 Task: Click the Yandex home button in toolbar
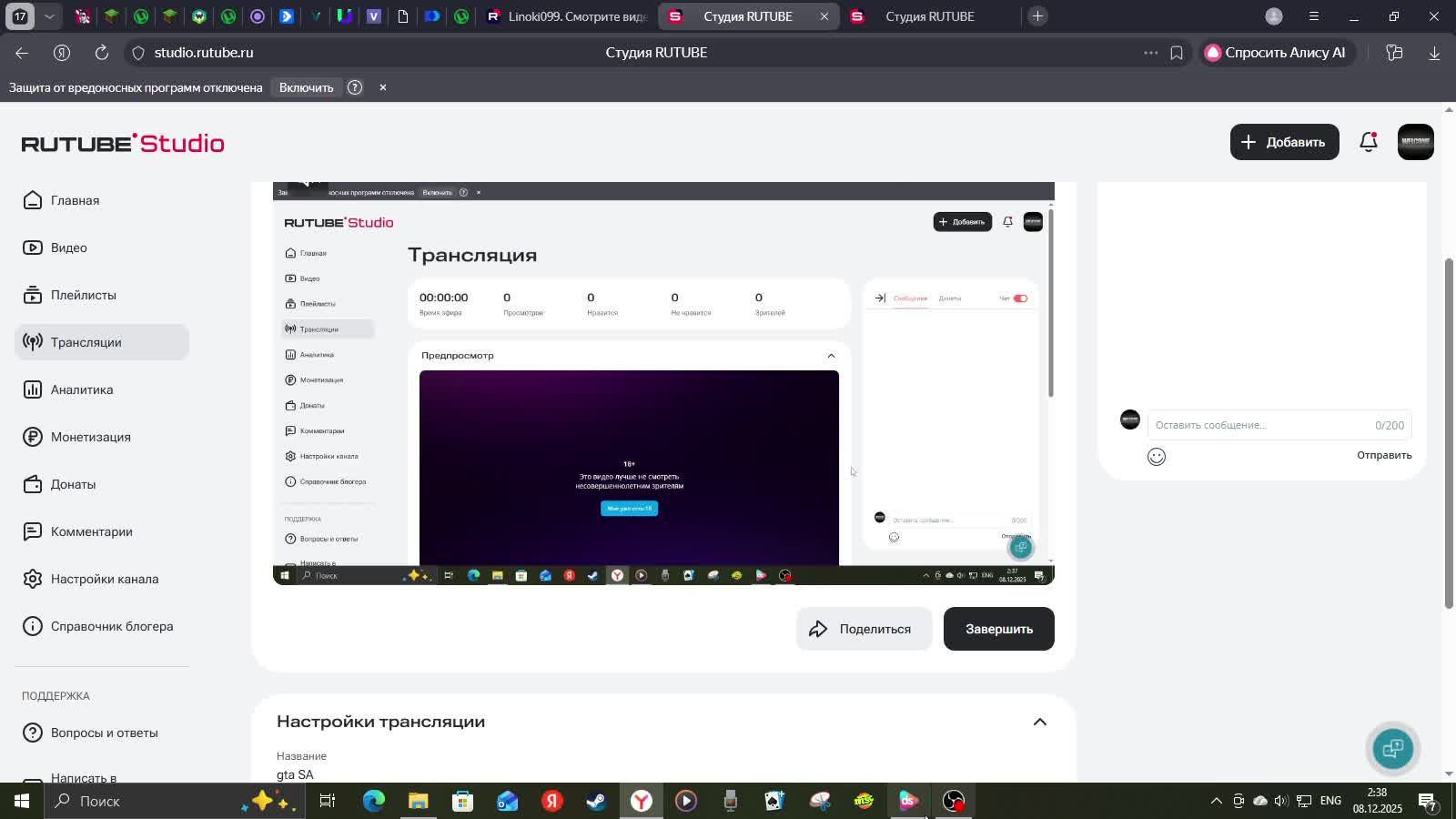click(62, 53)
